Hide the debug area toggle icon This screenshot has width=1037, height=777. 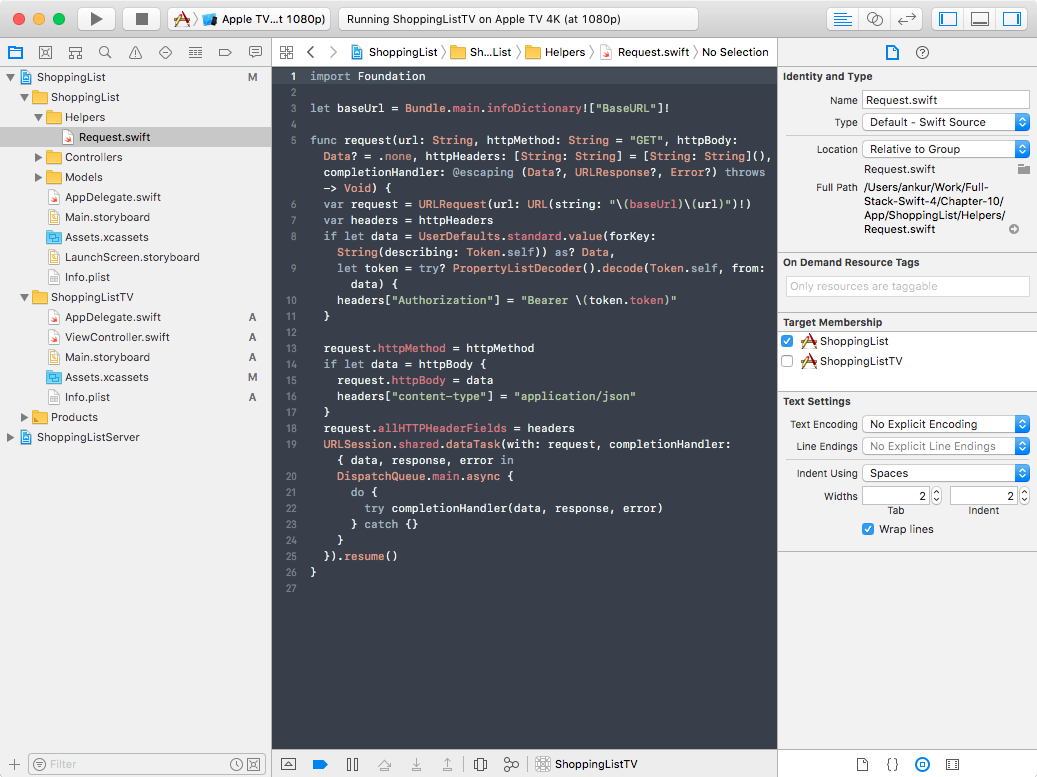288,764
